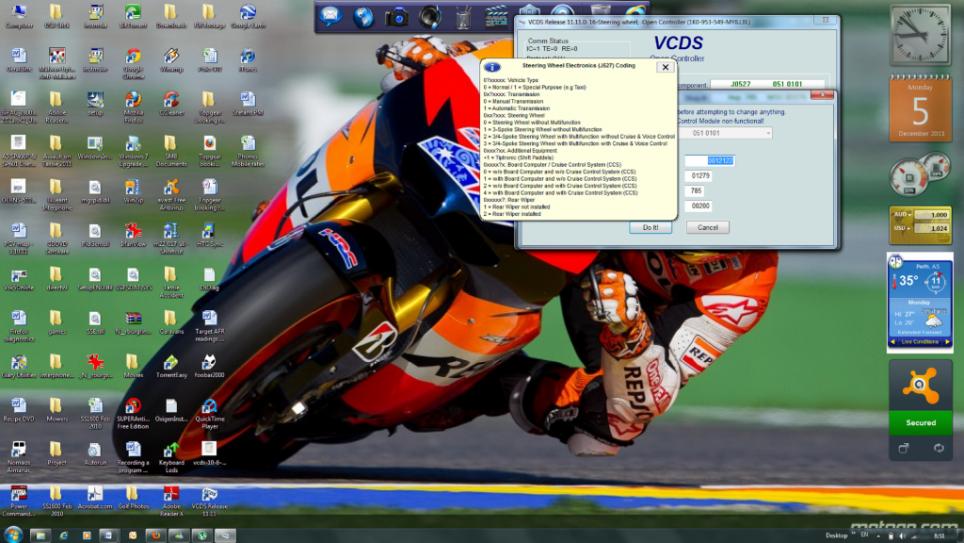This screenshot has height=543, width=964.
Task: Open Google Earth desktop shortcut
Action: pyautogui.click(x=248, y=16)
